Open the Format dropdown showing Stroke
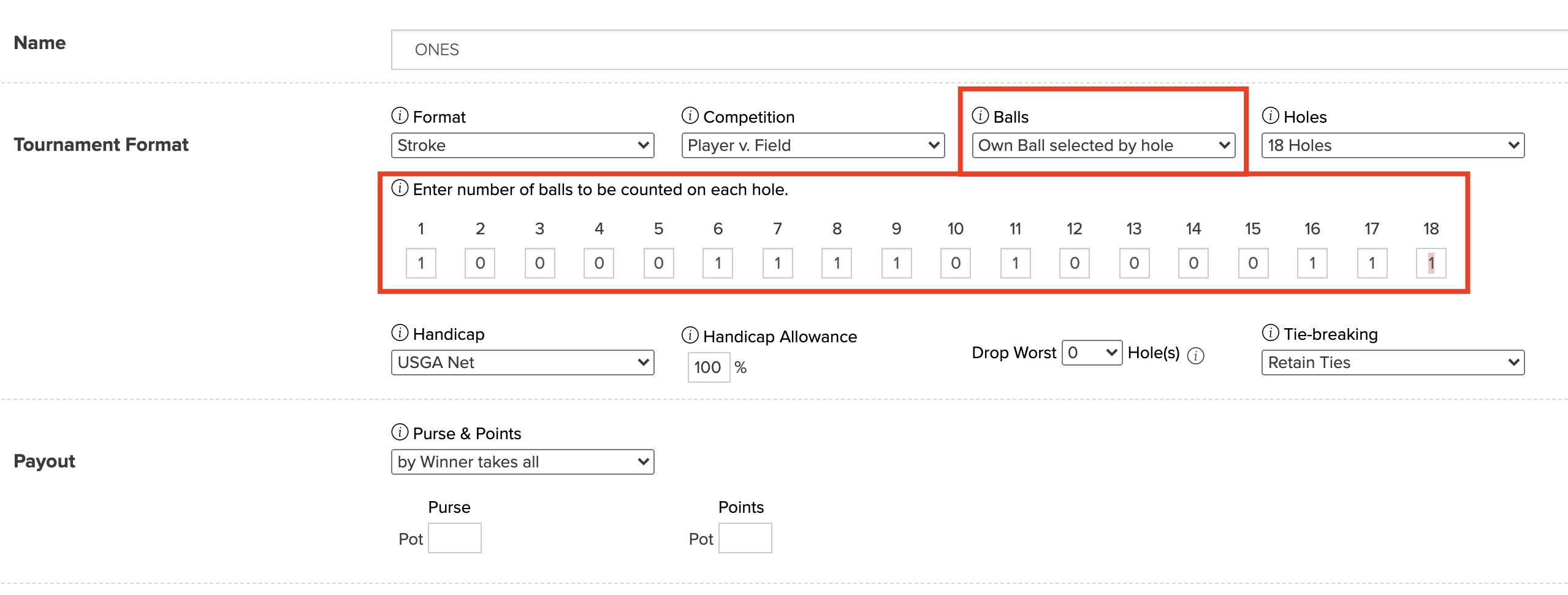 click(523, 145)
